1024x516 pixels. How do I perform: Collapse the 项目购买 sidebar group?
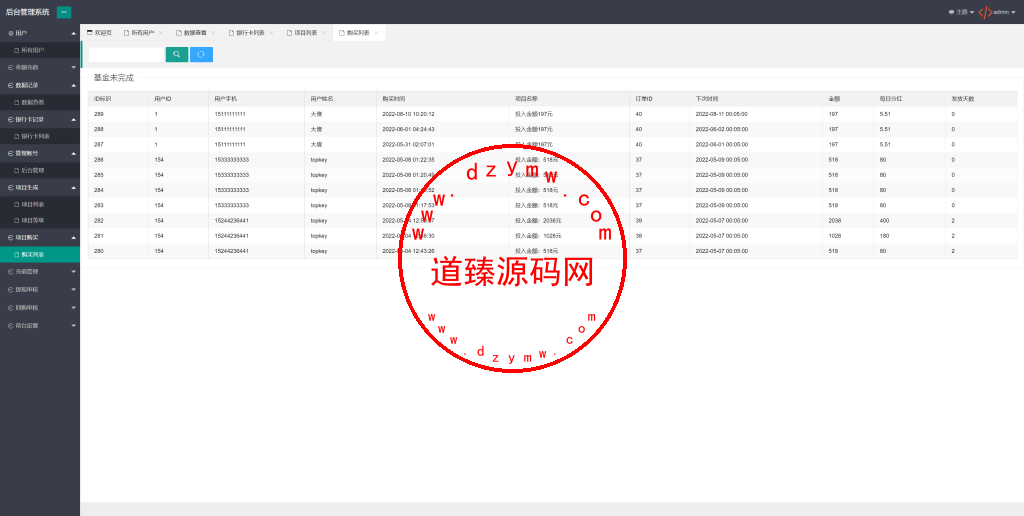click(x=40, y=237)
